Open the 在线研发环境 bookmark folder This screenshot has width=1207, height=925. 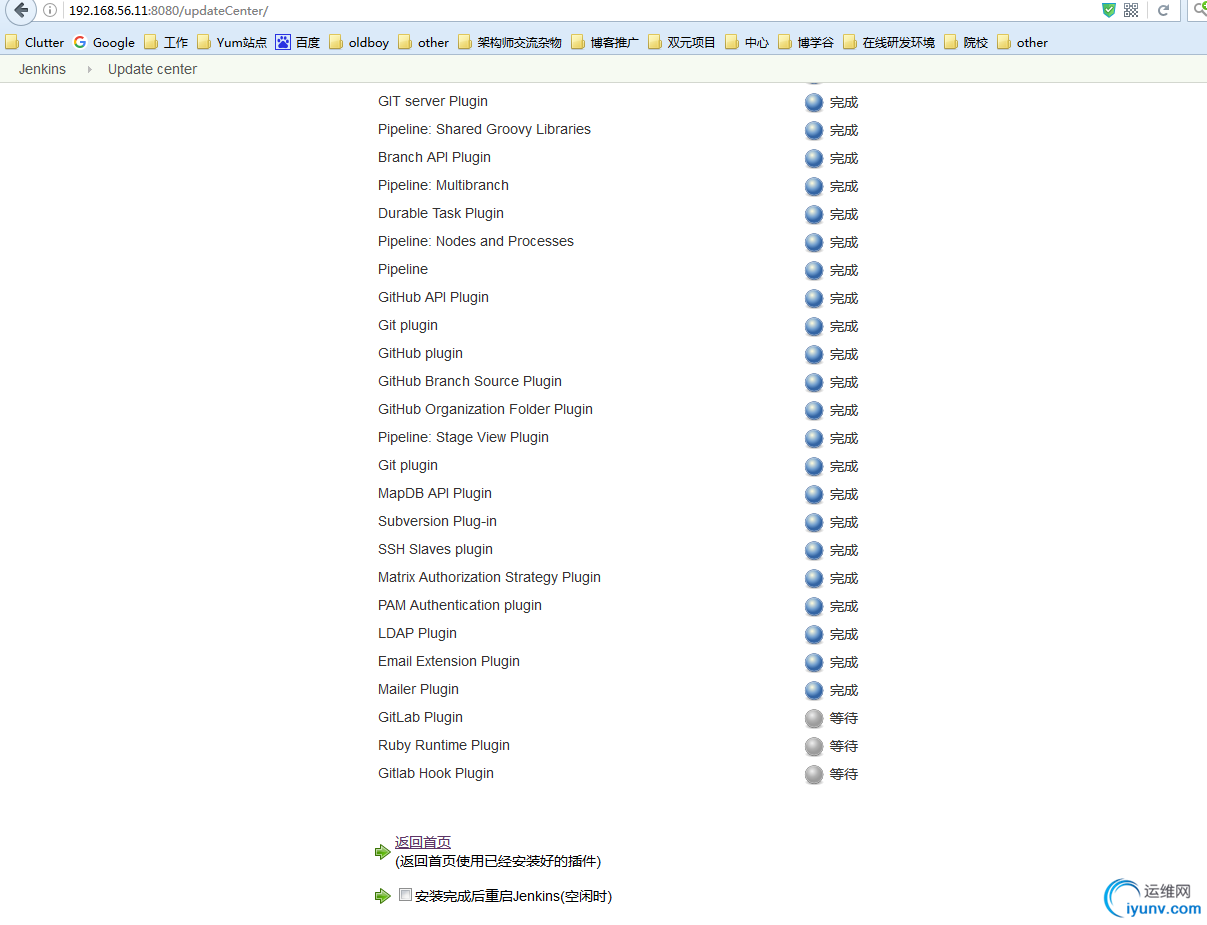pos(889,42)
